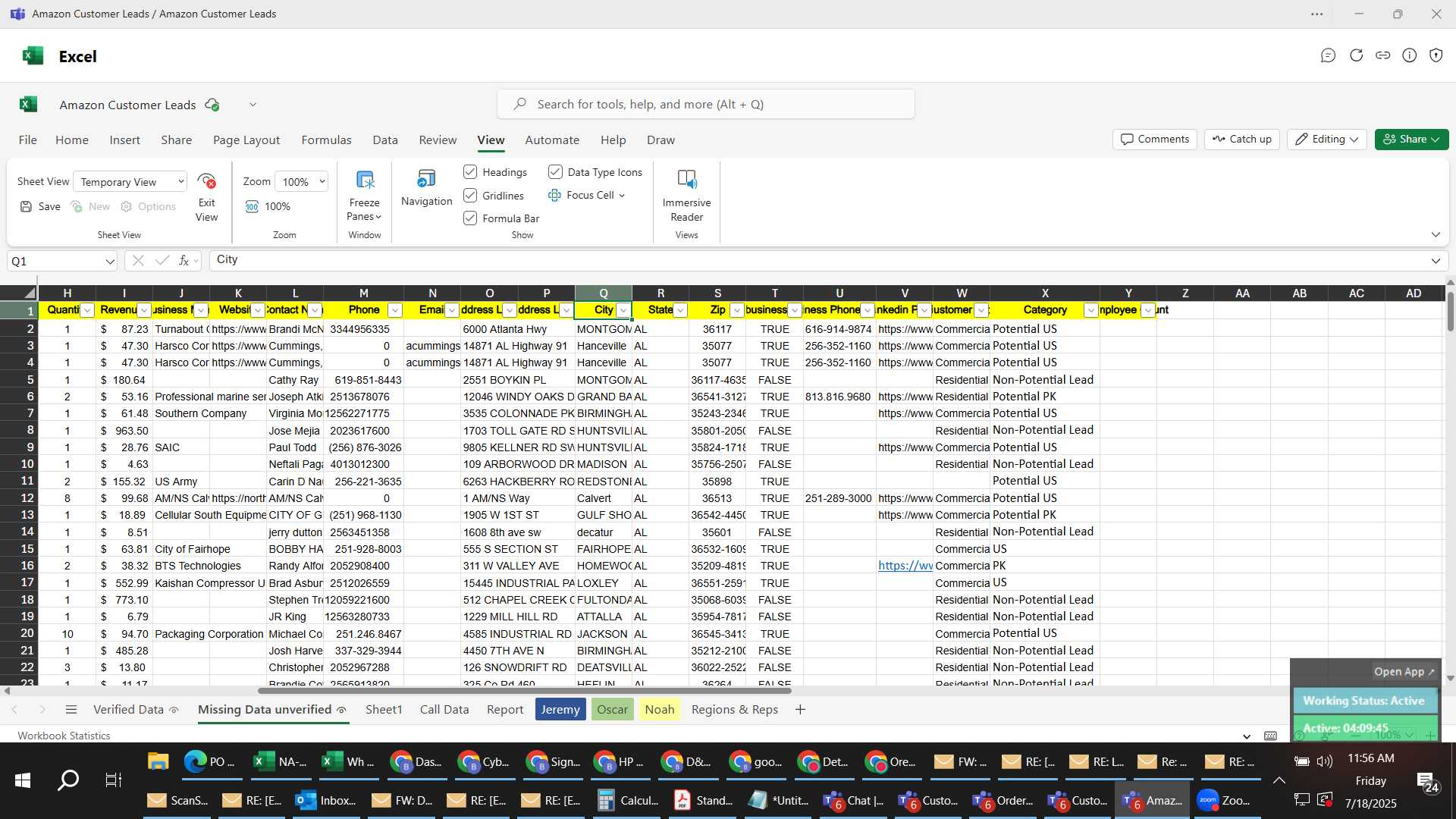Open the Navigation pane icon

click(x=426, y=179)
